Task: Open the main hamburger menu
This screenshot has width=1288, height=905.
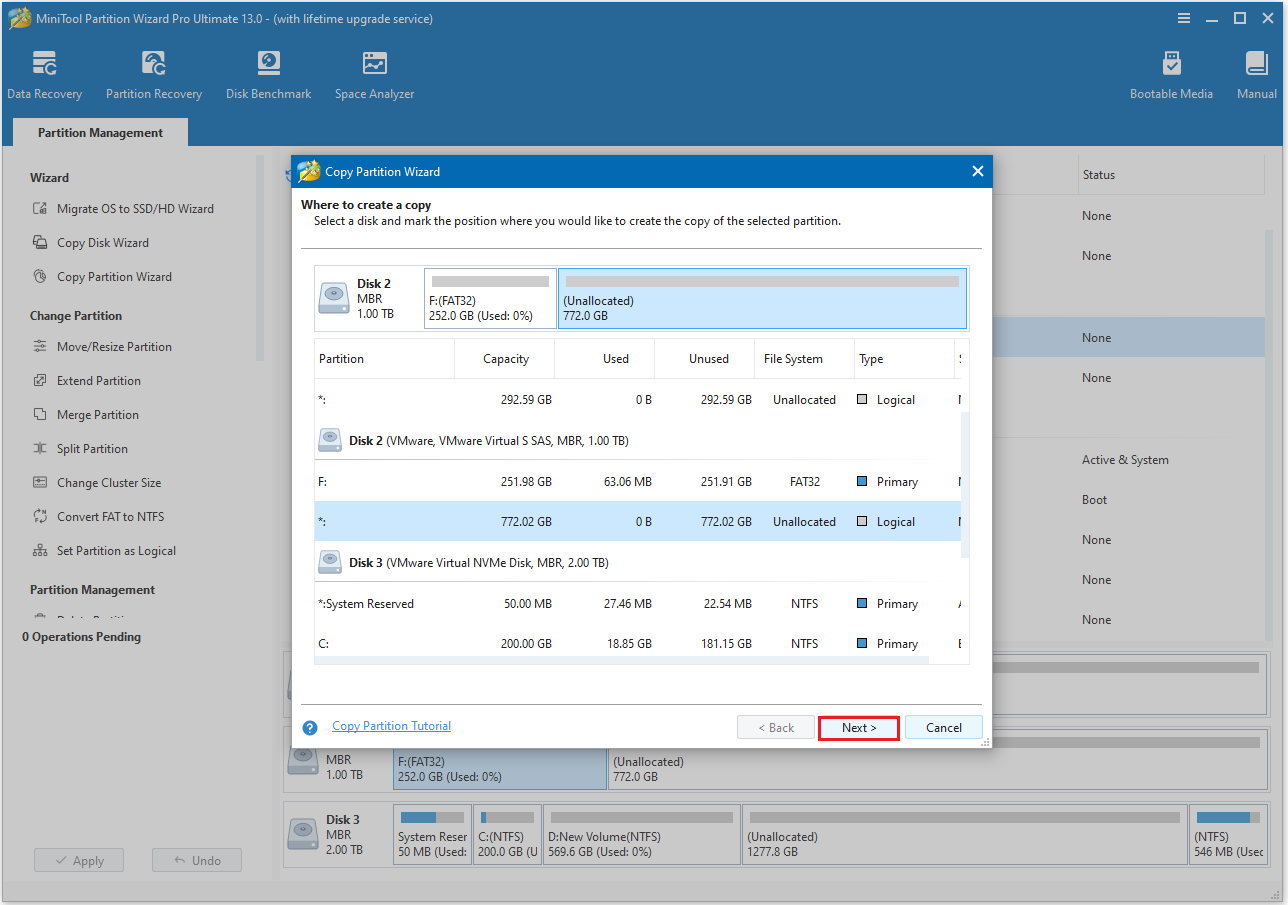Action: tap(1184, 17)
